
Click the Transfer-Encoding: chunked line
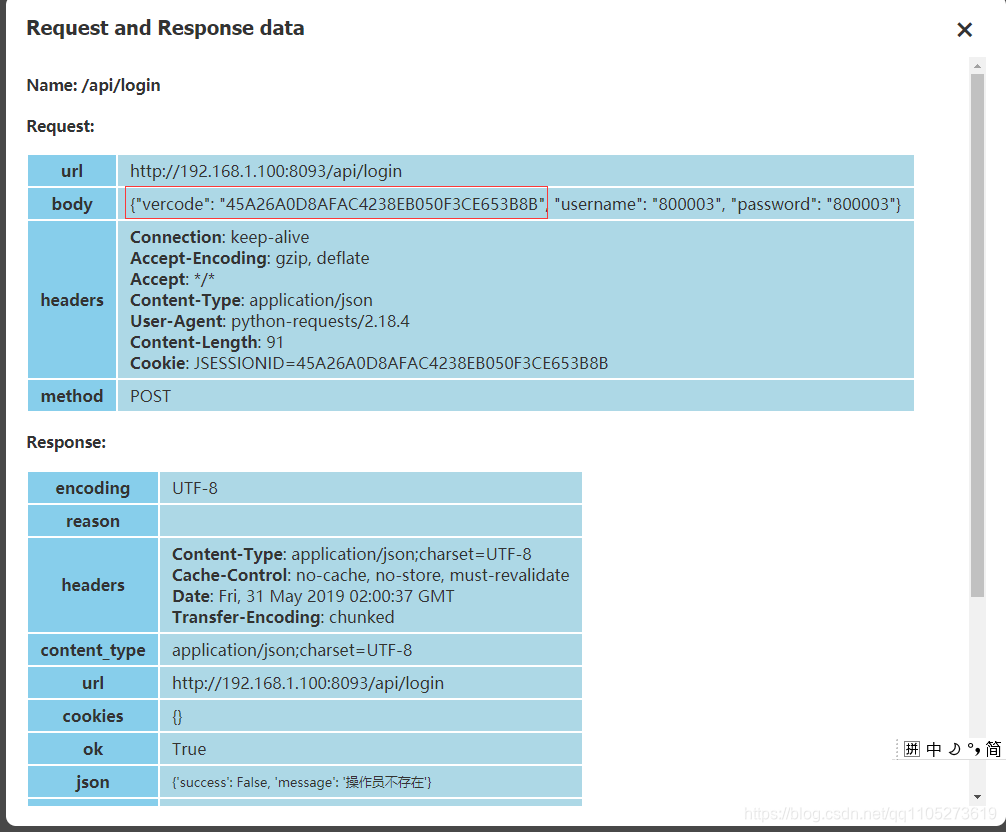coord(283,617)
